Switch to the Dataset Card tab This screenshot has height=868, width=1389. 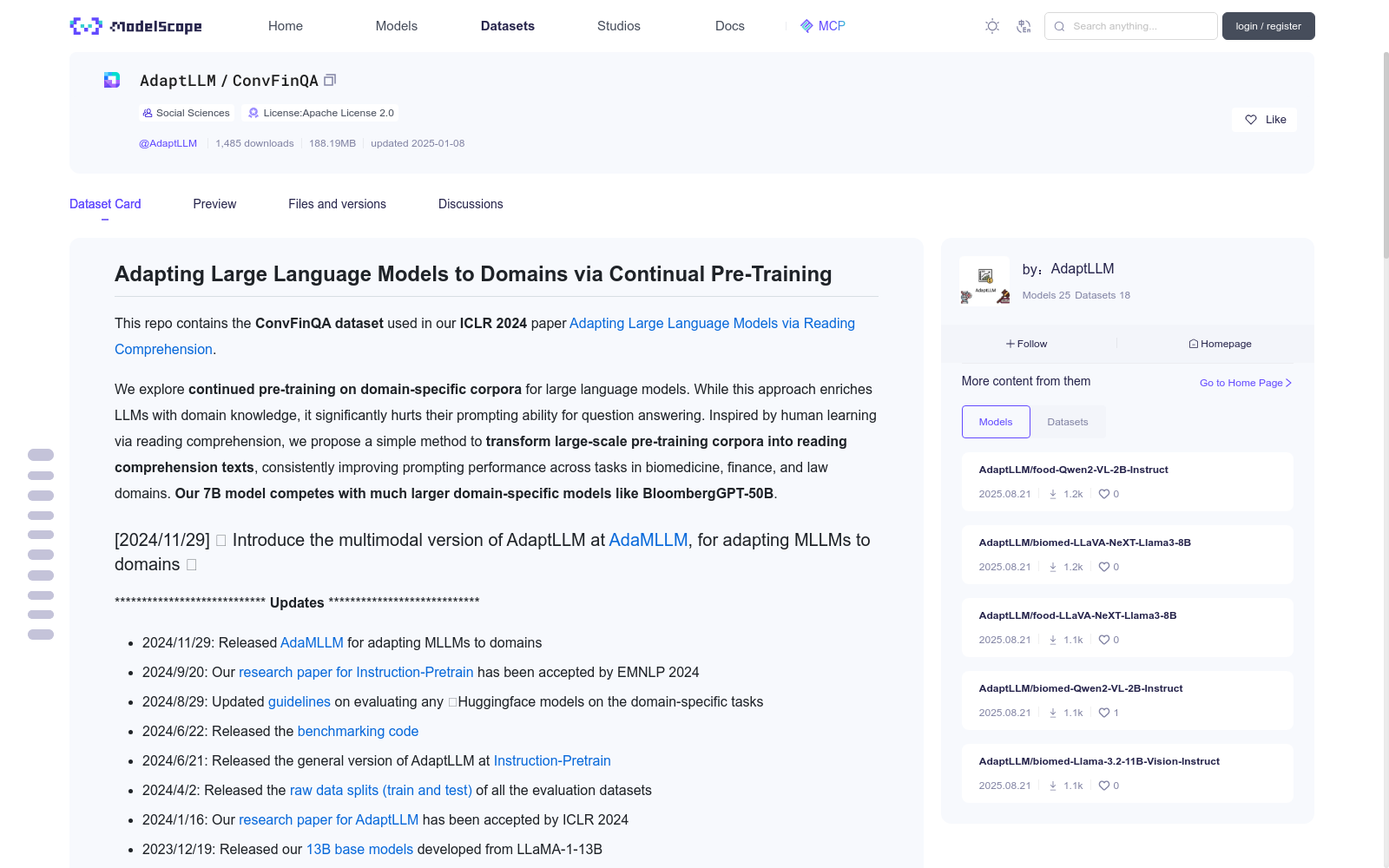(x=105, y=204)
